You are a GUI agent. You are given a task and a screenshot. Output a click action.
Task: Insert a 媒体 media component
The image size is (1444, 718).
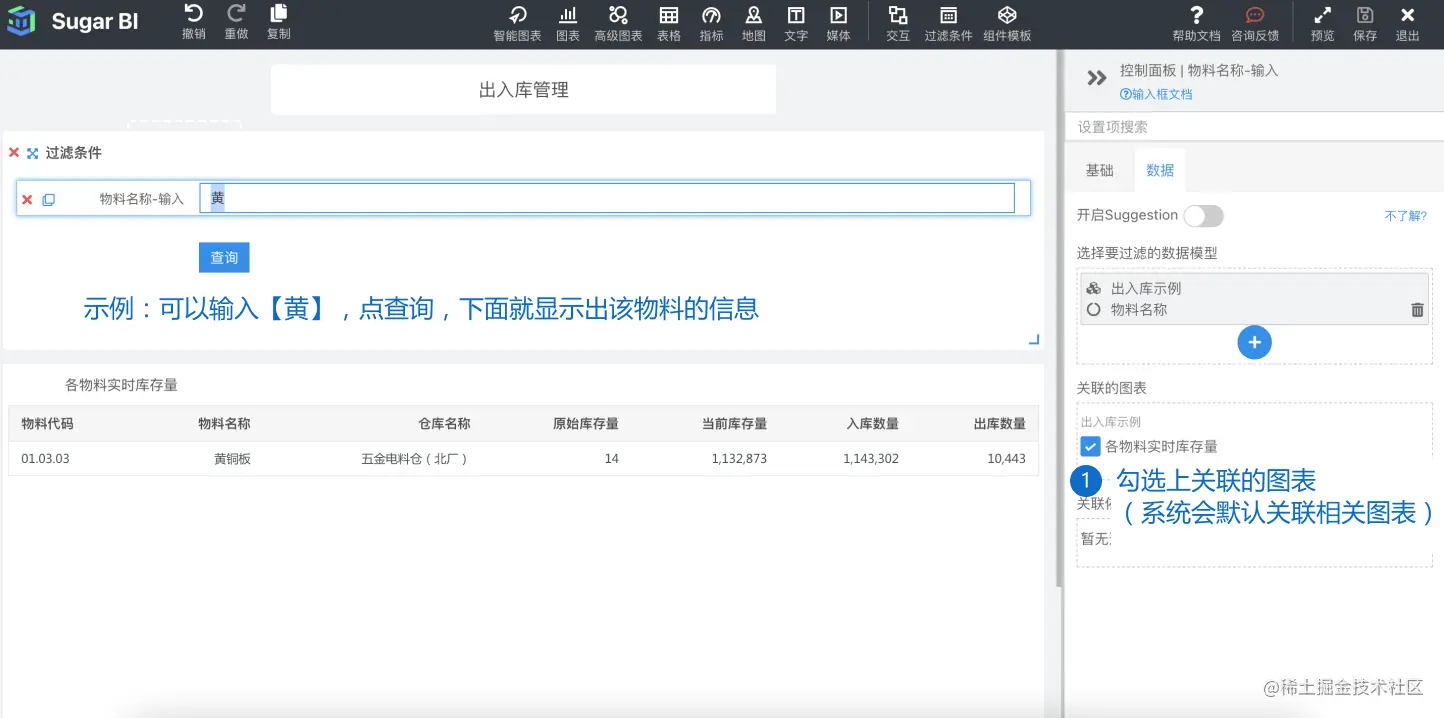tap(838, 24)
